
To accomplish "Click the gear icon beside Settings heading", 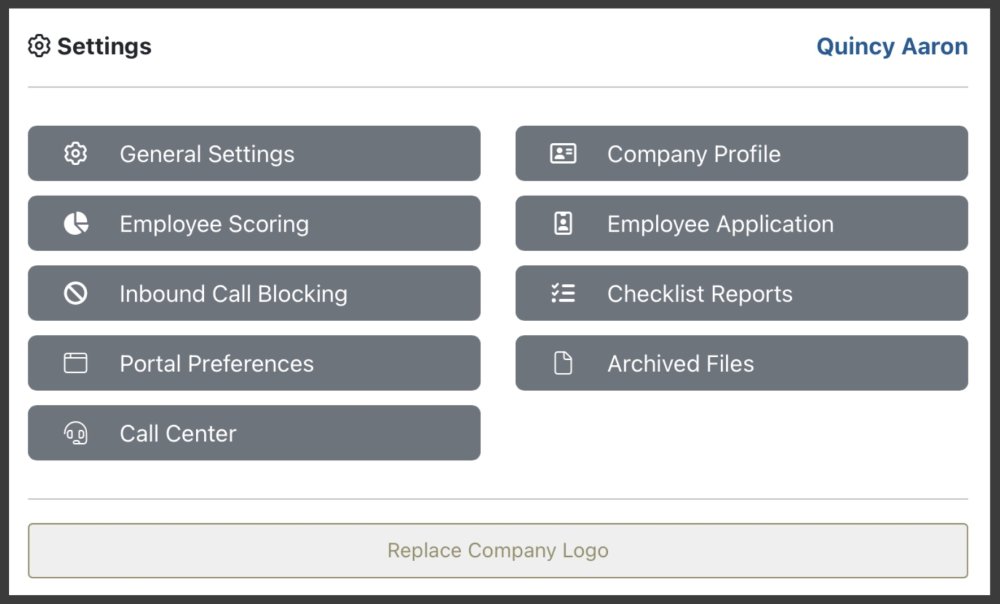I will coord(39,46).
